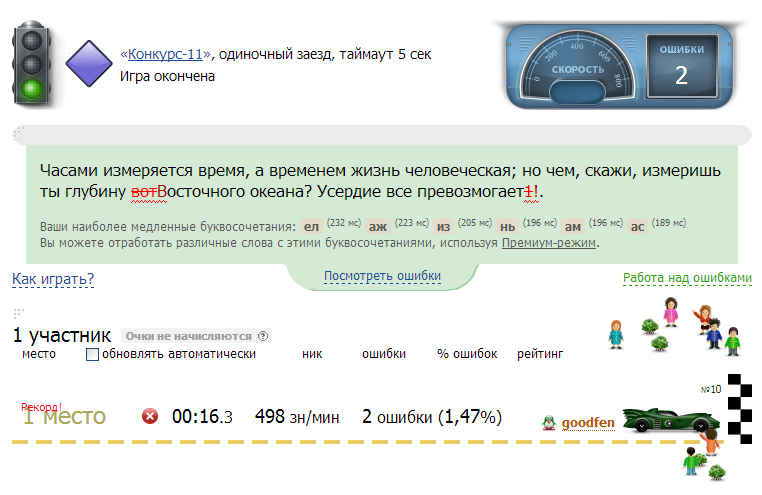Viewport: 762px width, 495px height.
Task: Click the drag handle dots above participants
Action: click(x=18, y=313)
